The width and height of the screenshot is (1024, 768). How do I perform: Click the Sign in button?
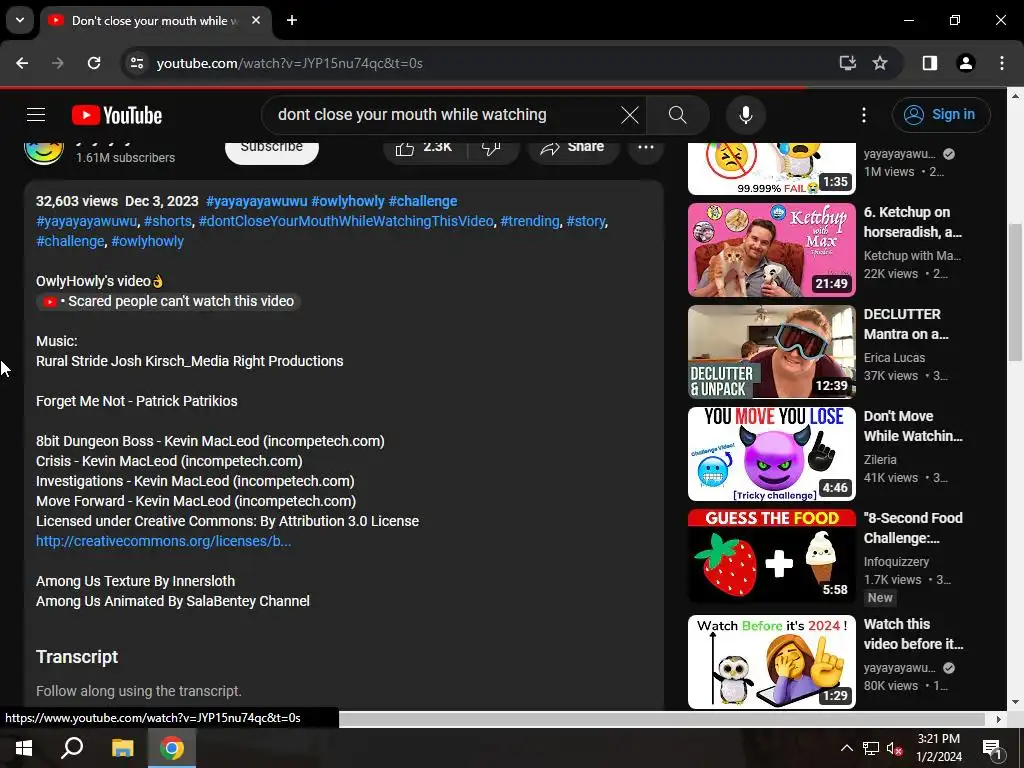pos(940,115)
